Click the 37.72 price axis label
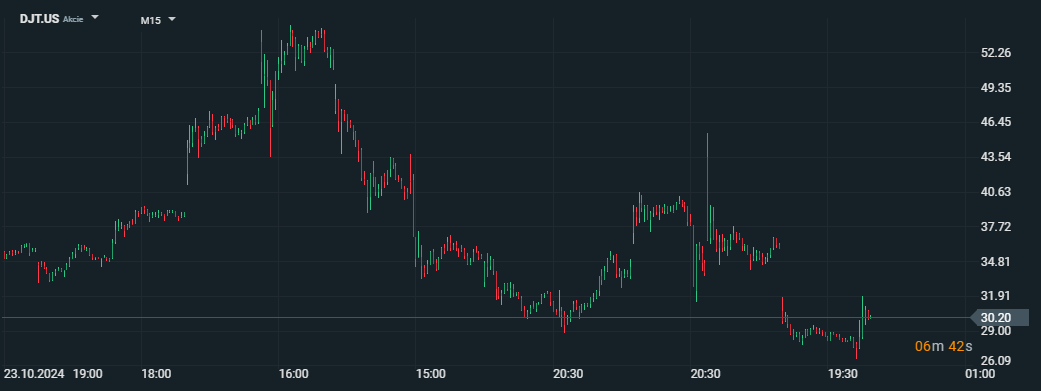The width and height of the screenshot is (1041, 391). tap(995, 227)
